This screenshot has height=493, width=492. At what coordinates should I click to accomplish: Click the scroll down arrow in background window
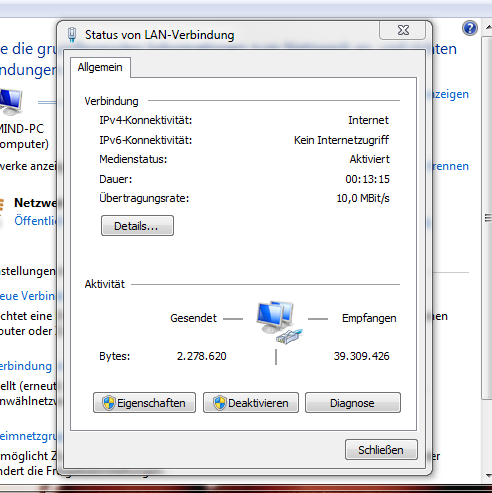click(488, 476)
